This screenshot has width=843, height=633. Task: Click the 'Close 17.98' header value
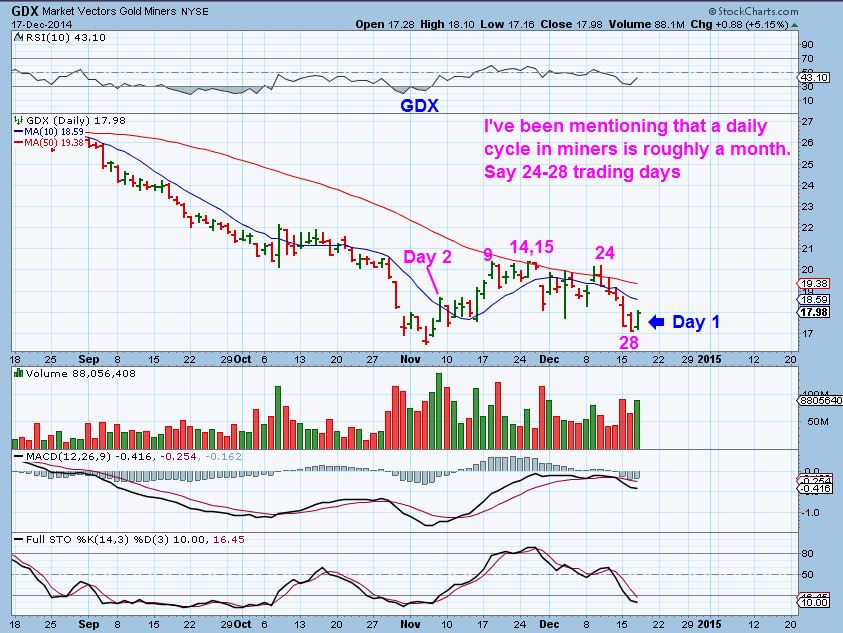[571, 24]
